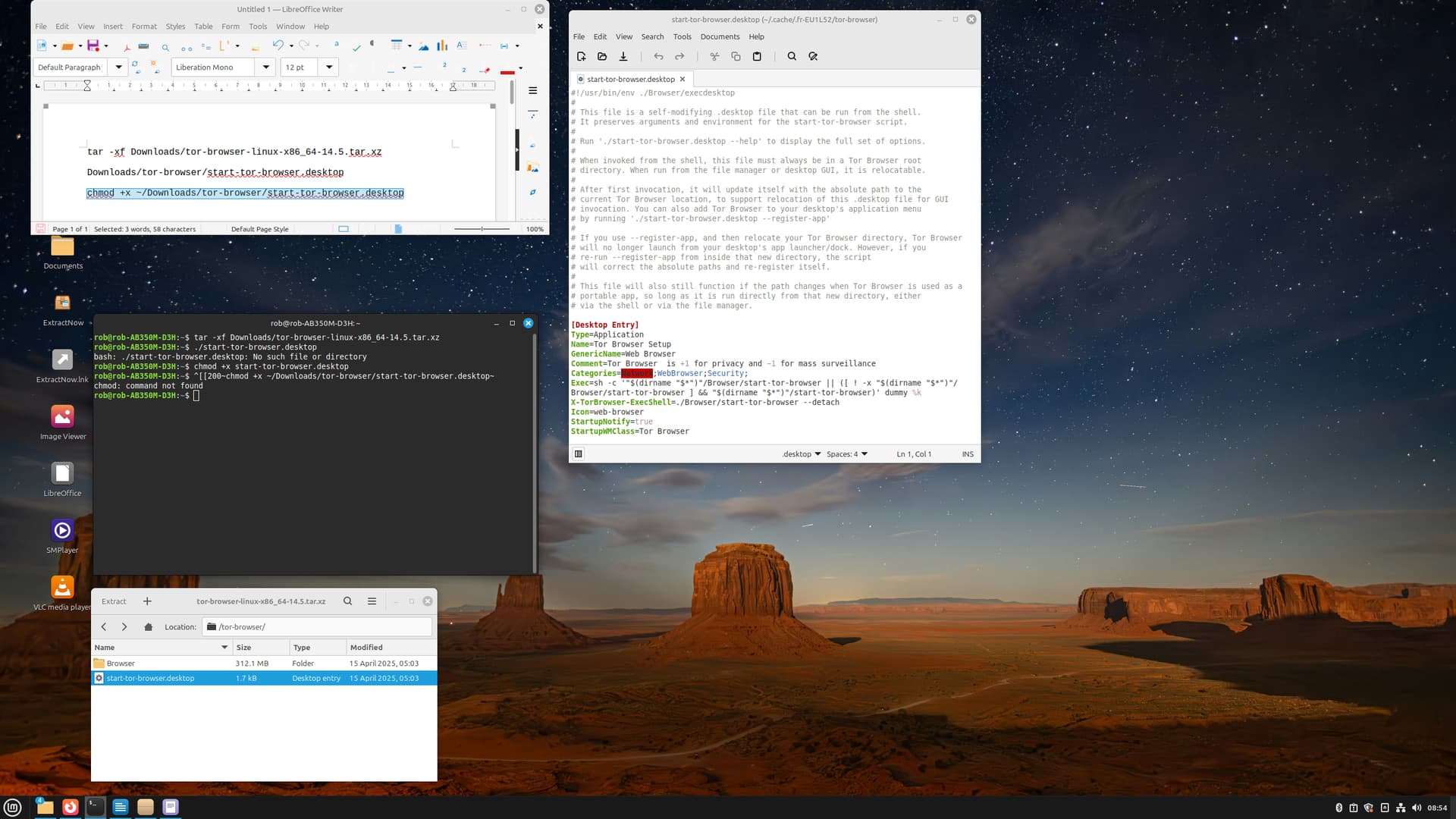Toggle Name column sort arrow in archive manager

click(x=224, y=648)
